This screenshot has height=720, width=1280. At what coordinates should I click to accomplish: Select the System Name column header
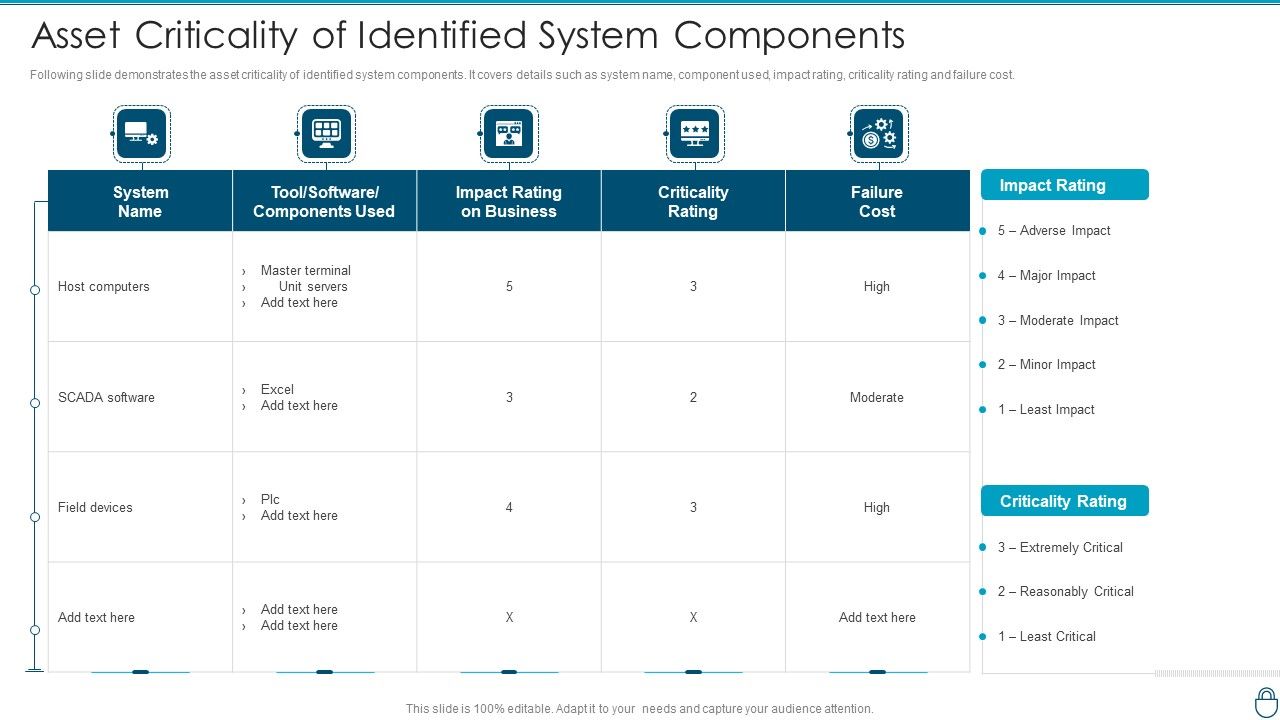pos(140,201)
